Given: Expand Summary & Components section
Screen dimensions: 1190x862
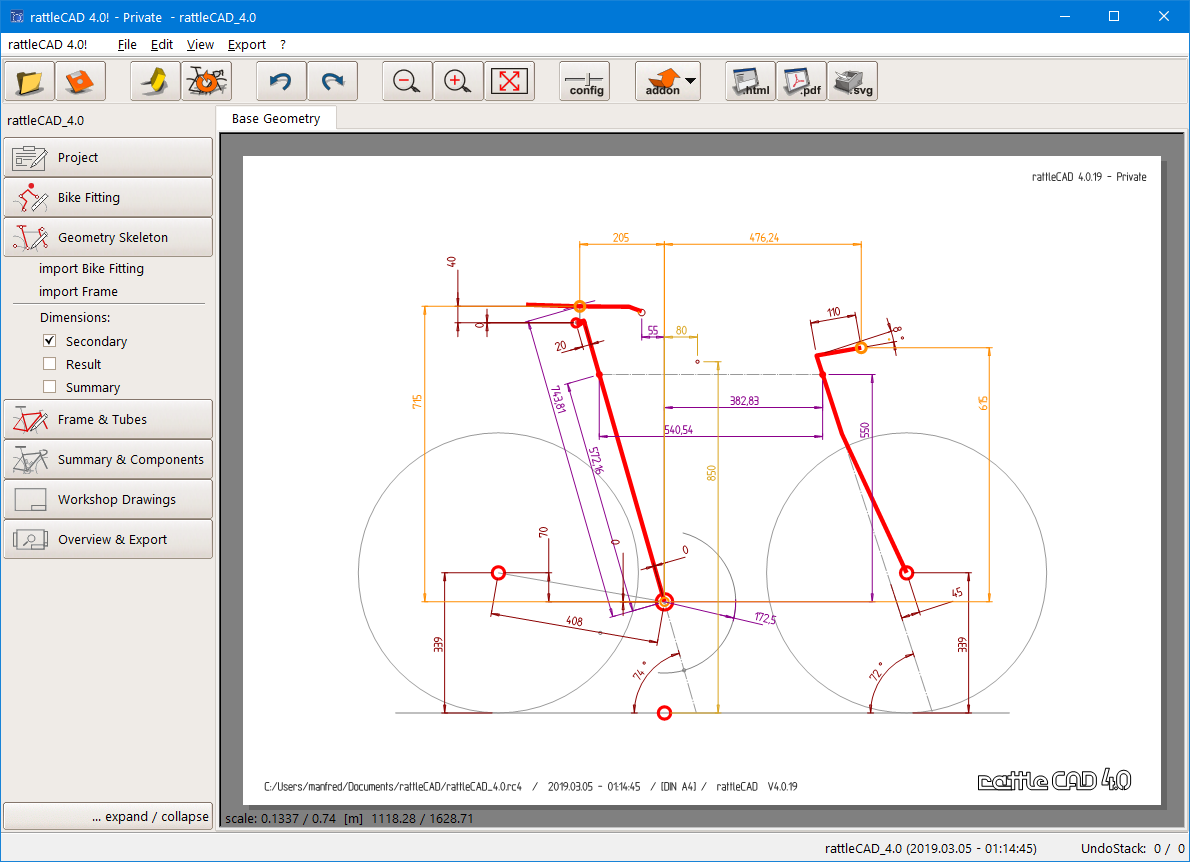Looking at the screenshot, I should point(108,460).
